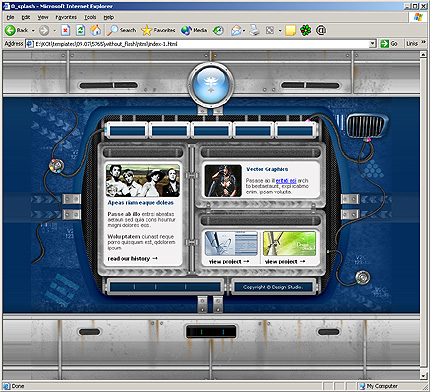
Task: Click the round colored connector knob
Action: (x=56, y=165)
